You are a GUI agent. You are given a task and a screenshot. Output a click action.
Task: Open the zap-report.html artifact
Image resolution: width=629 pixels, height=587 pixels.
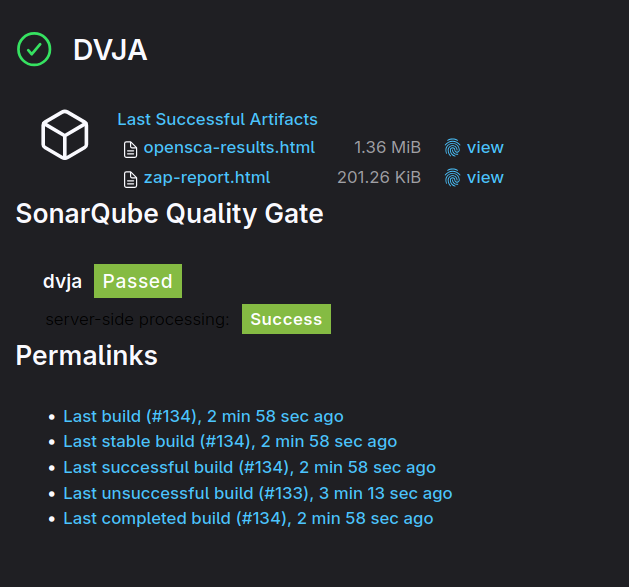pyautogui.click(x=207, y=178)
